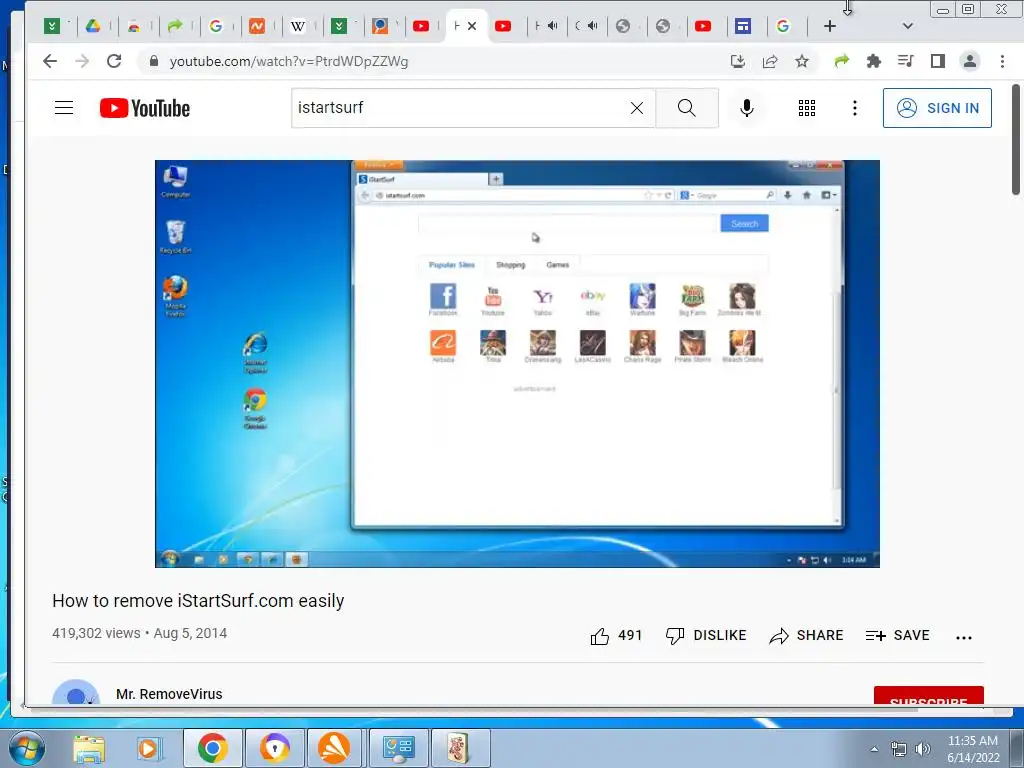1024x768 pixels.
Task: Subscribe to Mr. RemoveVirus
Action: 928,696
